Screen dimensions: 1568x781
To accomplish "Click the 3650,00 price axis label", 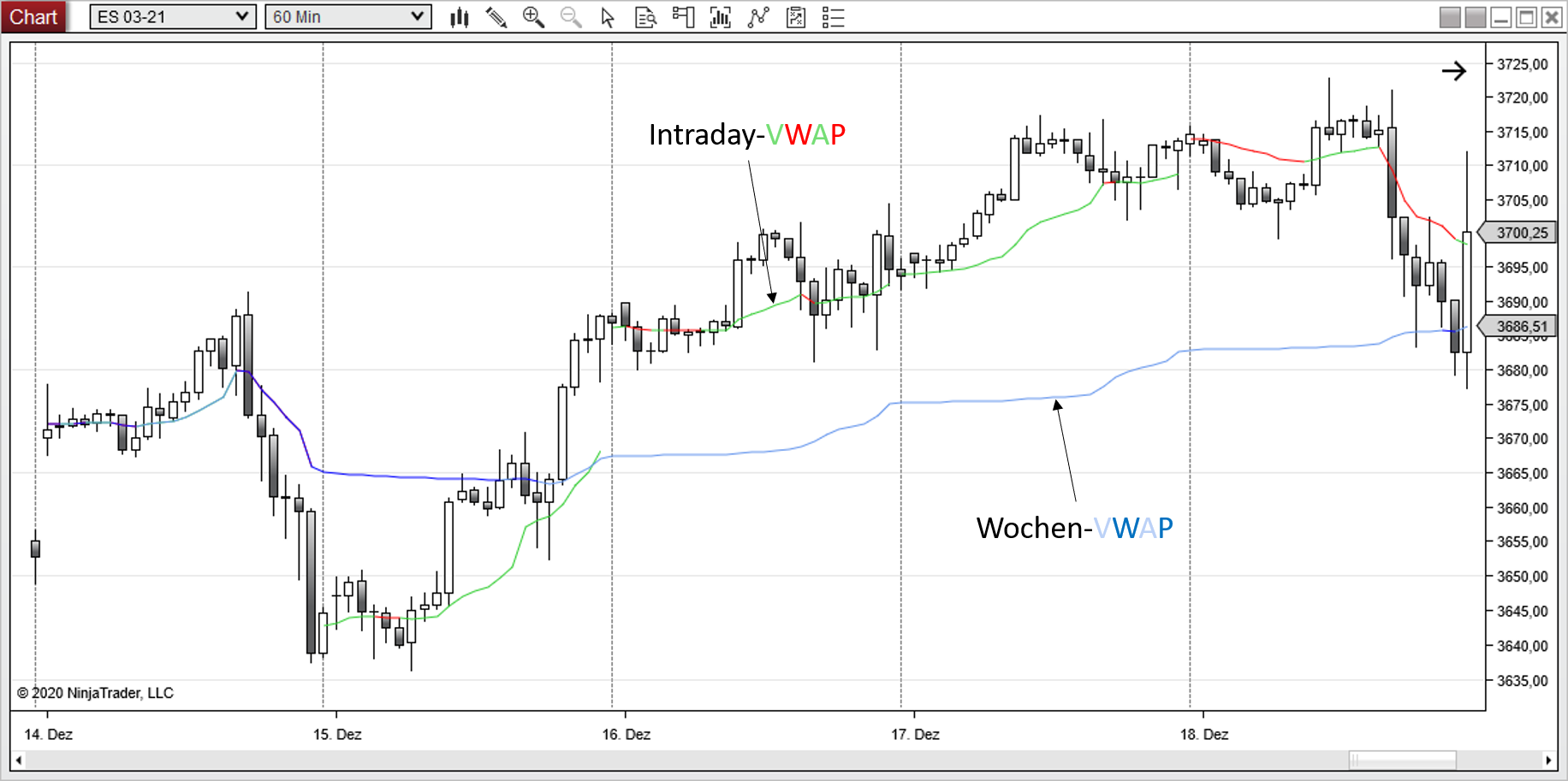I will coord(1523,577).
